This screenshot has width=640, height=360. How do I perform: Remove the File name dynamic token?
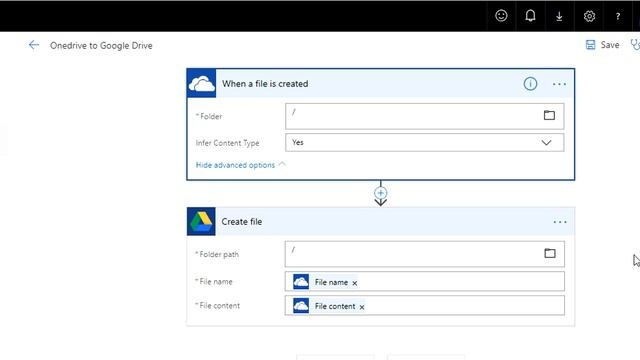pos(355,283)
